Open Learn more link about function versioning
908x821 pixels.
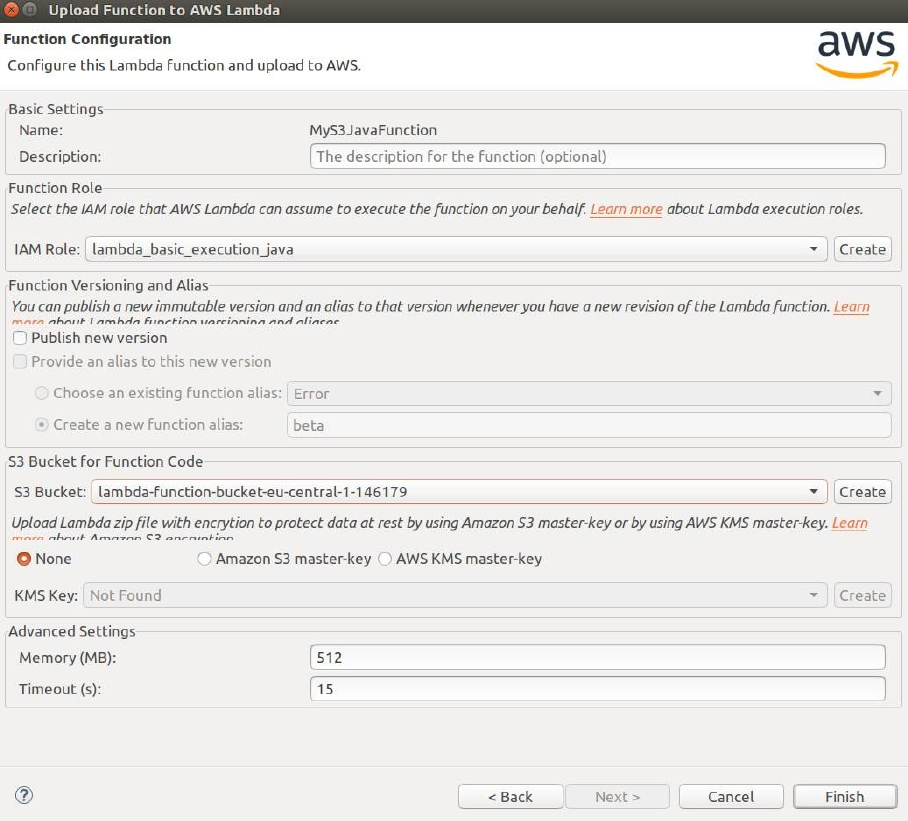(x=851, y=306)
